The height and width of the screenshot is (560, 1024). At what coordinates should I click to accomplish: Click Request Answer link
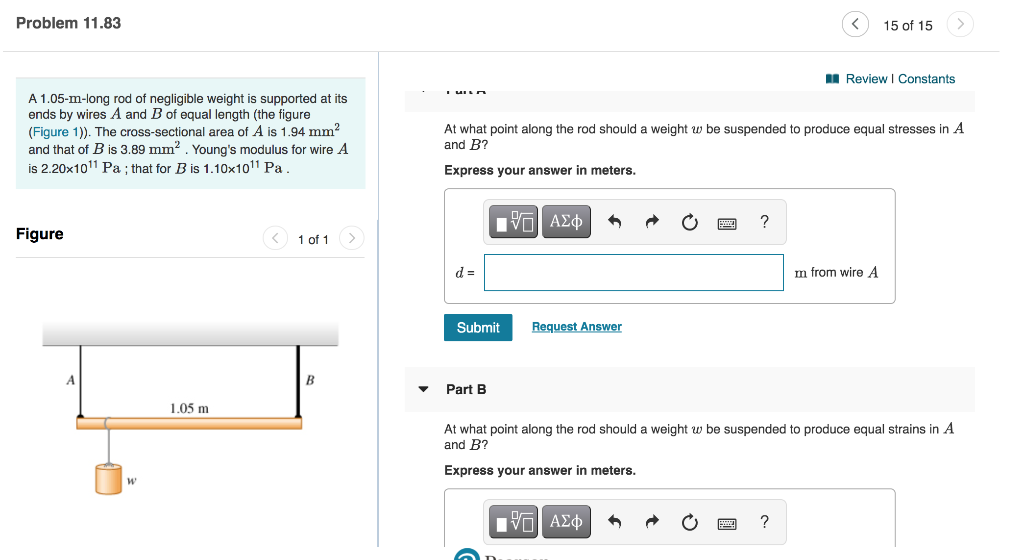coord(577,326)
